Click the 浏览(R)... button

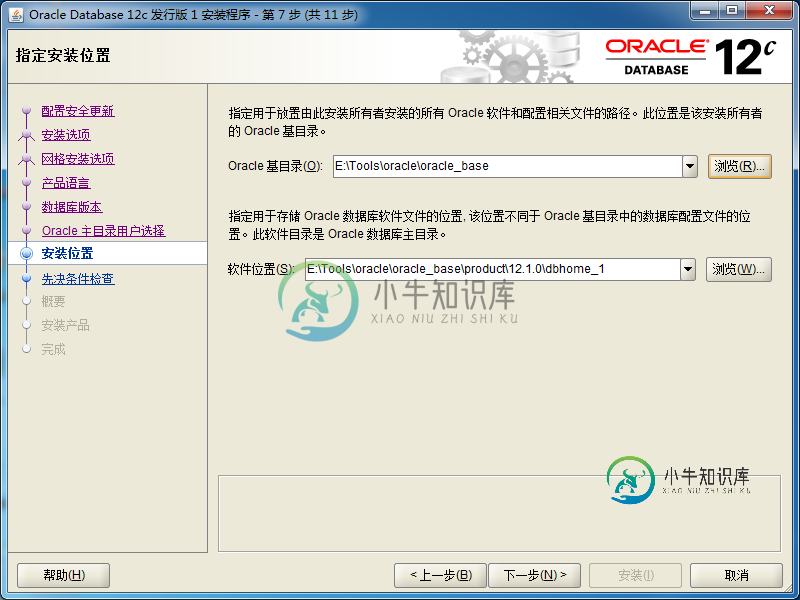point(739,166)
